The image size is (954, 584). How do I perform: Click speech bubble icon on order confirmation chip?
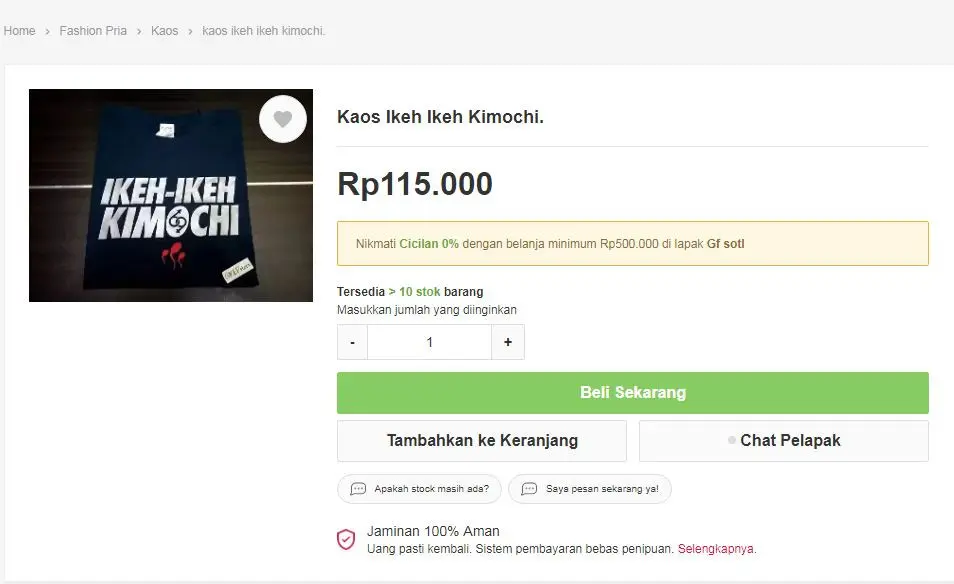pyautogui.click(x=528, y=489)
